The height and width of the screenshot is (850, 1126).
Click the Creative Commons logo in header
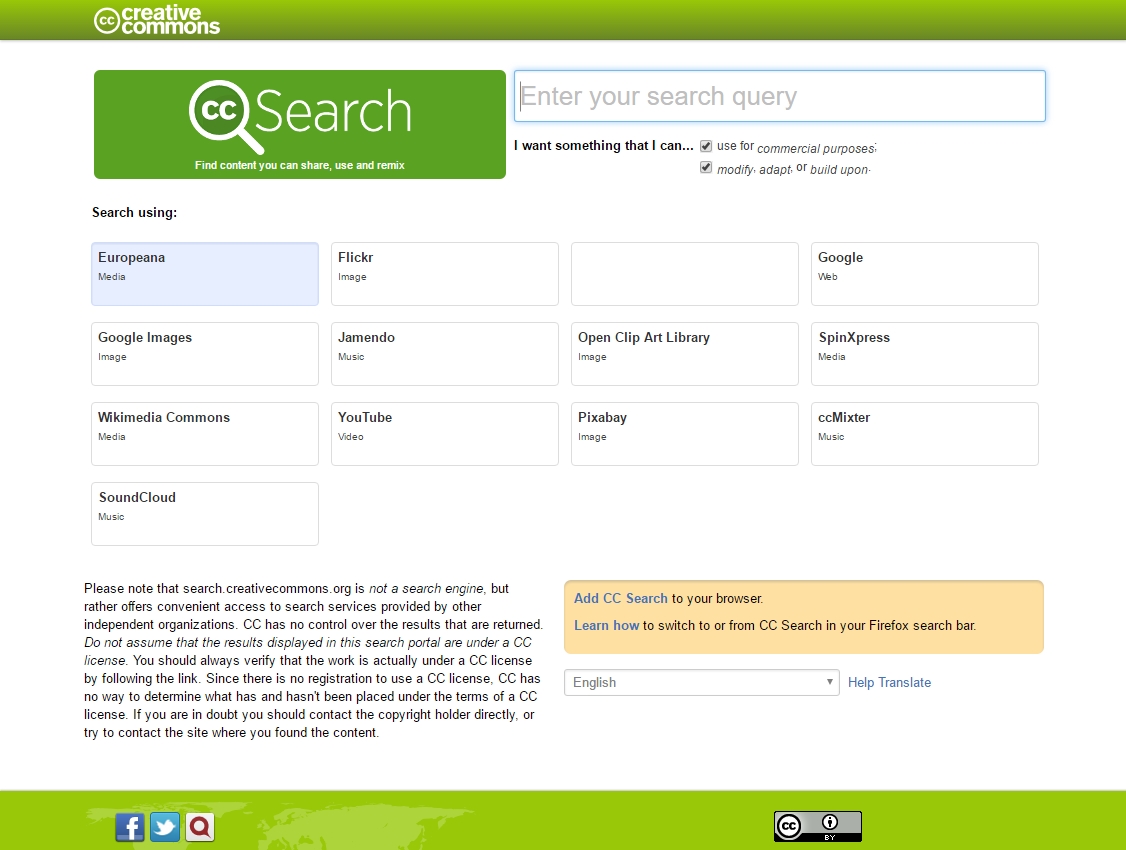click(x=157, y=20)
